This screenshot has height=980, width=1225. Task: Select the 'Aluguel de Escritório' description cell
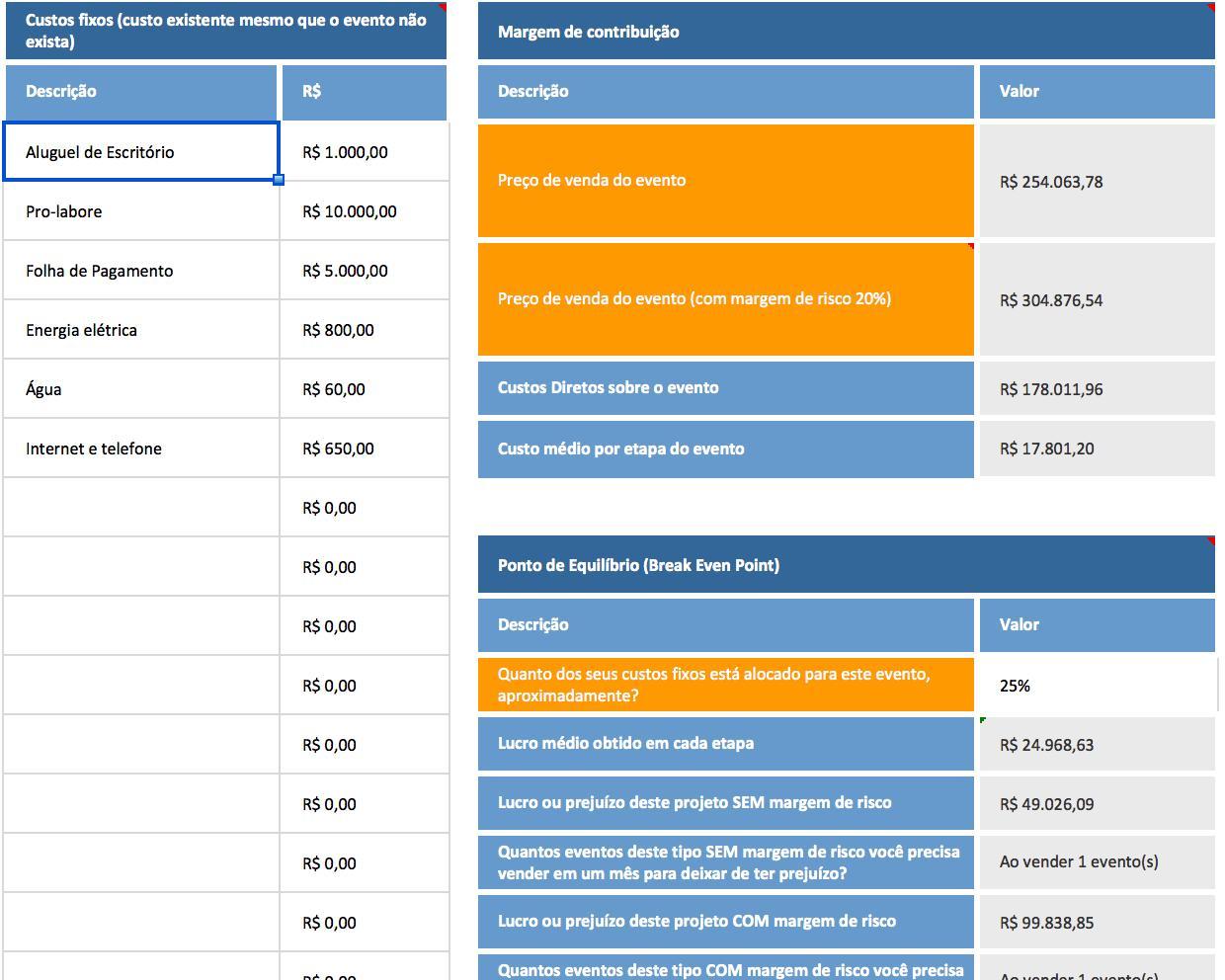click(140, 152)
